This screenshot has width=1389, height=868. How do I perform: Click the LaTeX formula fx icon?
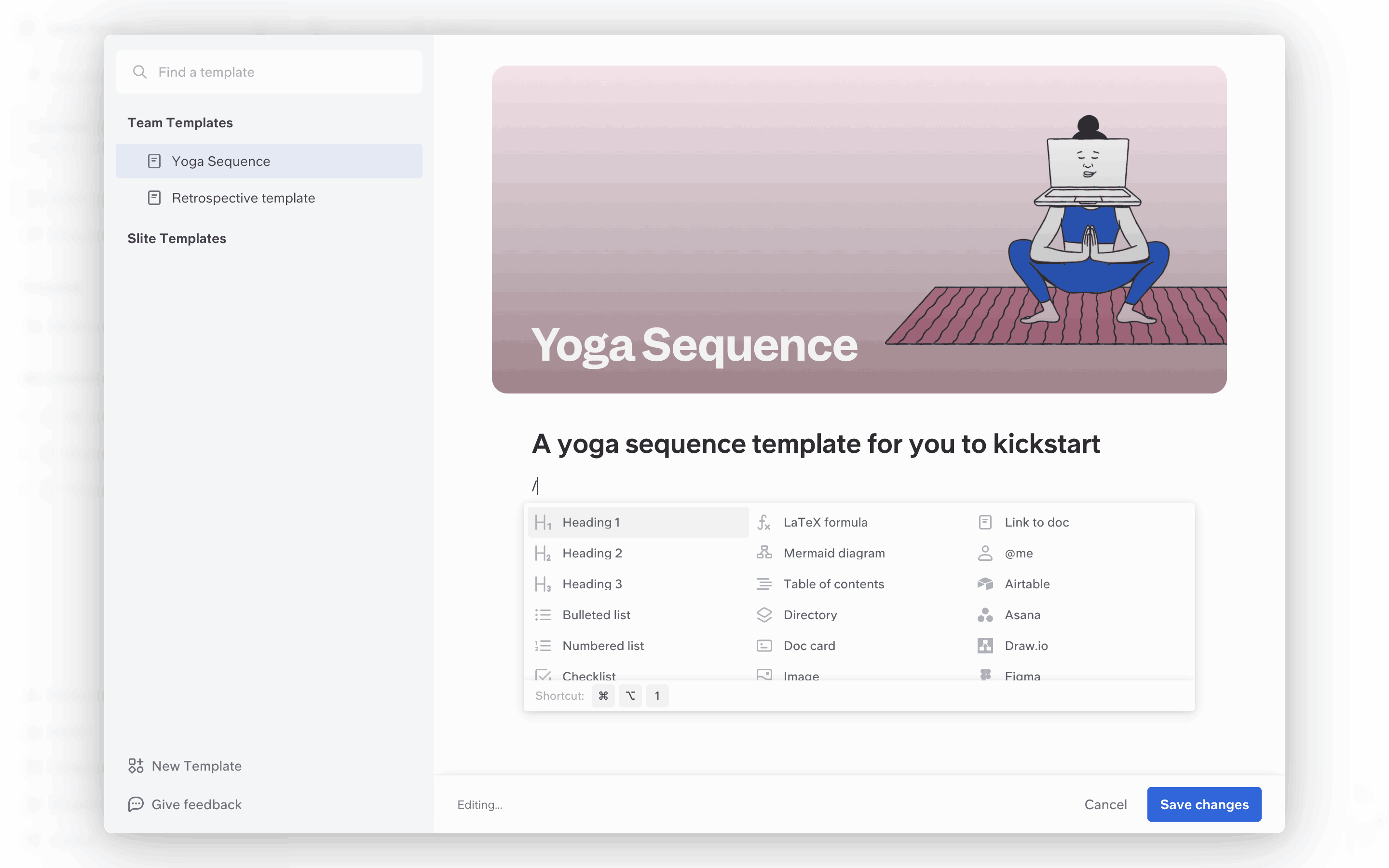pyautogui.click(x=763, y=522)
